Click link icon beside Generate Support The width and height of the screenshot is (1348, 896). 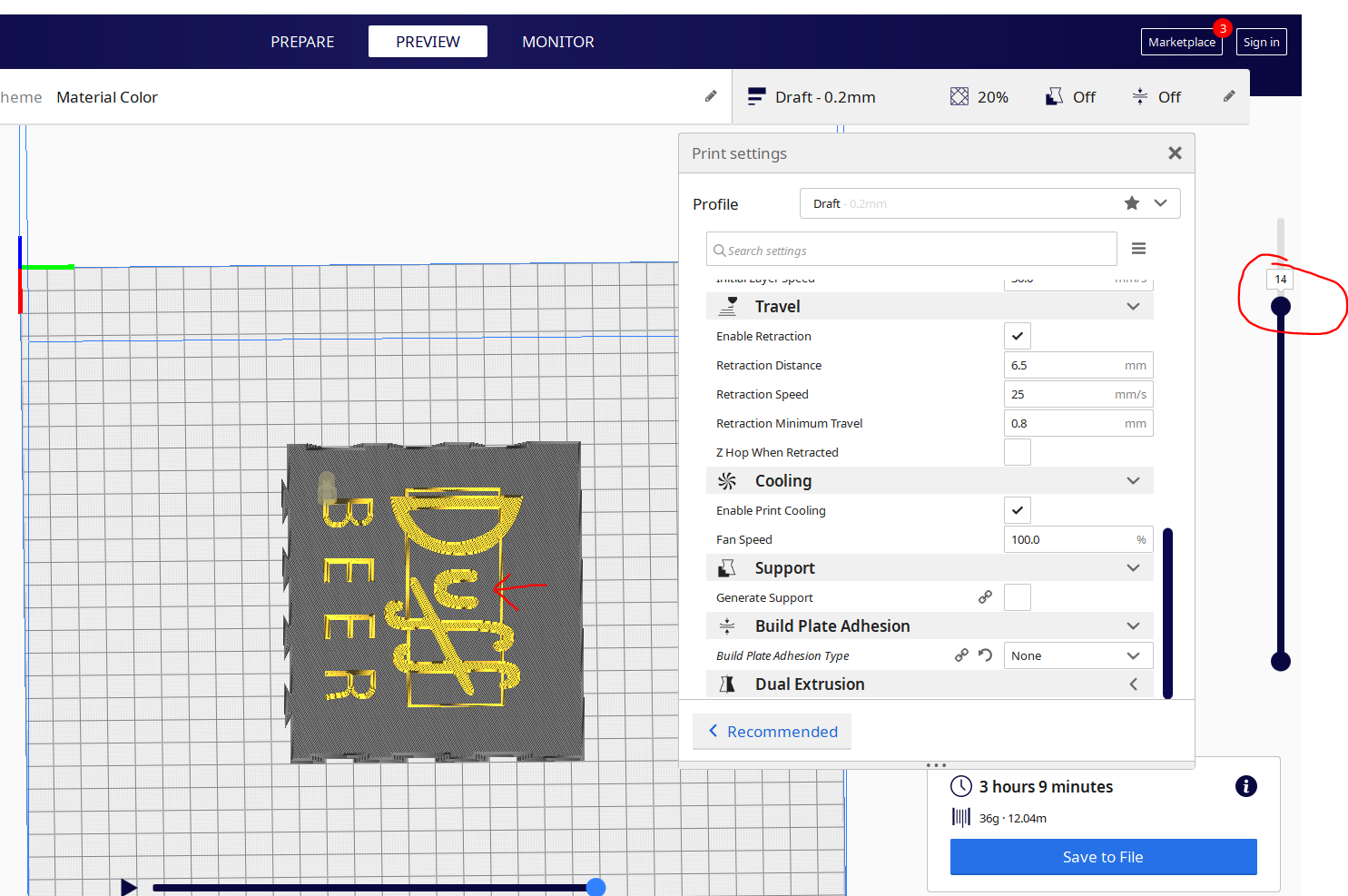(985, 596)
